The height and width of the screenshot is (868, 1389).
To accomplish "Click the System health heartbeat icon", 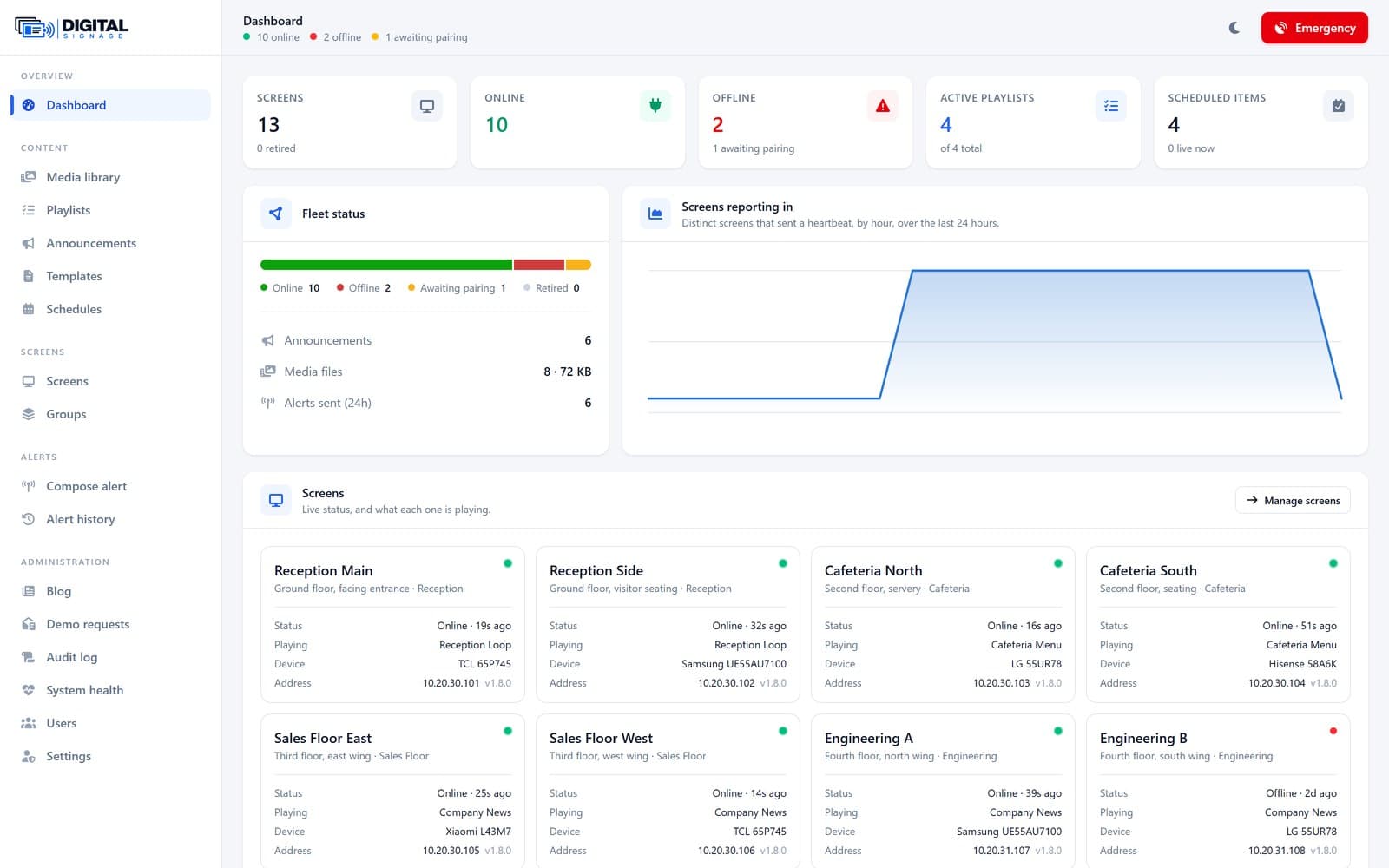I will (x=29, y=690).
